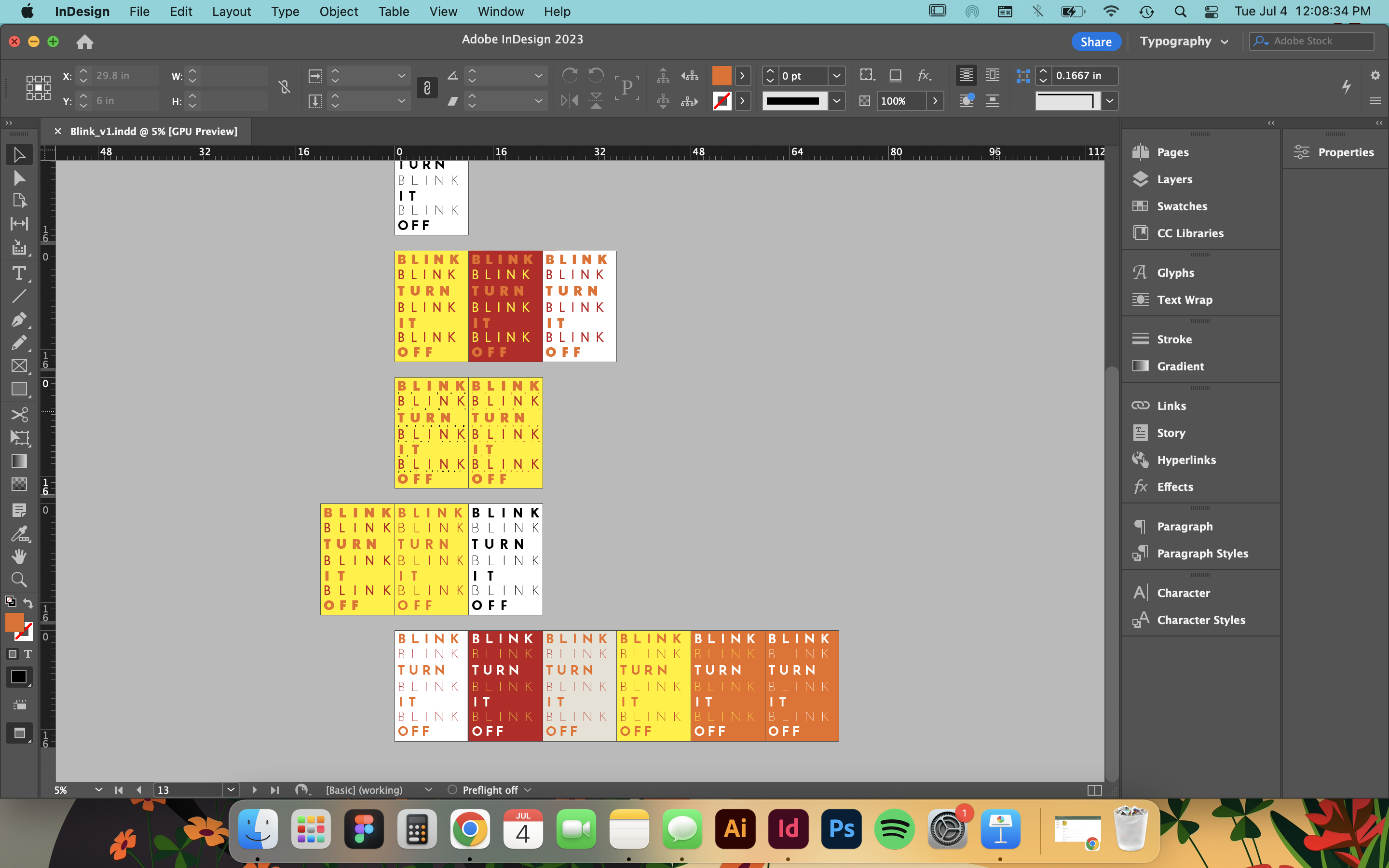Image resolution: width=1389 pixels, height=868 pixels.
Task: Swap fill and stroke colors
Action: [x=28, y=603]
